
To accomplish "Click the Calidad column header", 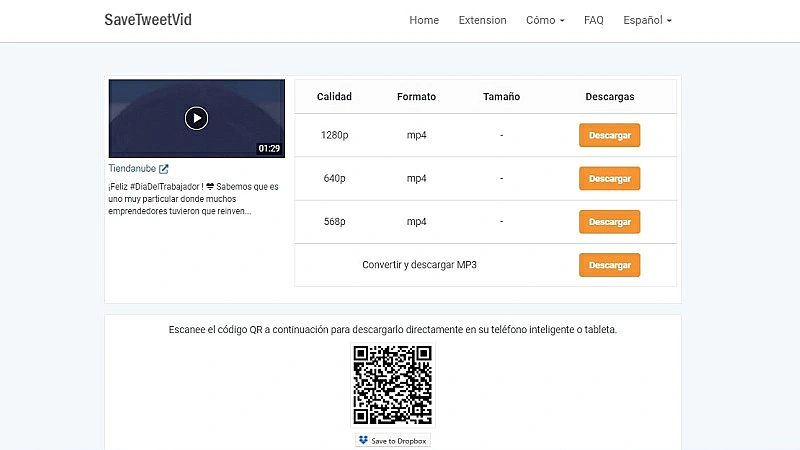I will tap(334, 97).
